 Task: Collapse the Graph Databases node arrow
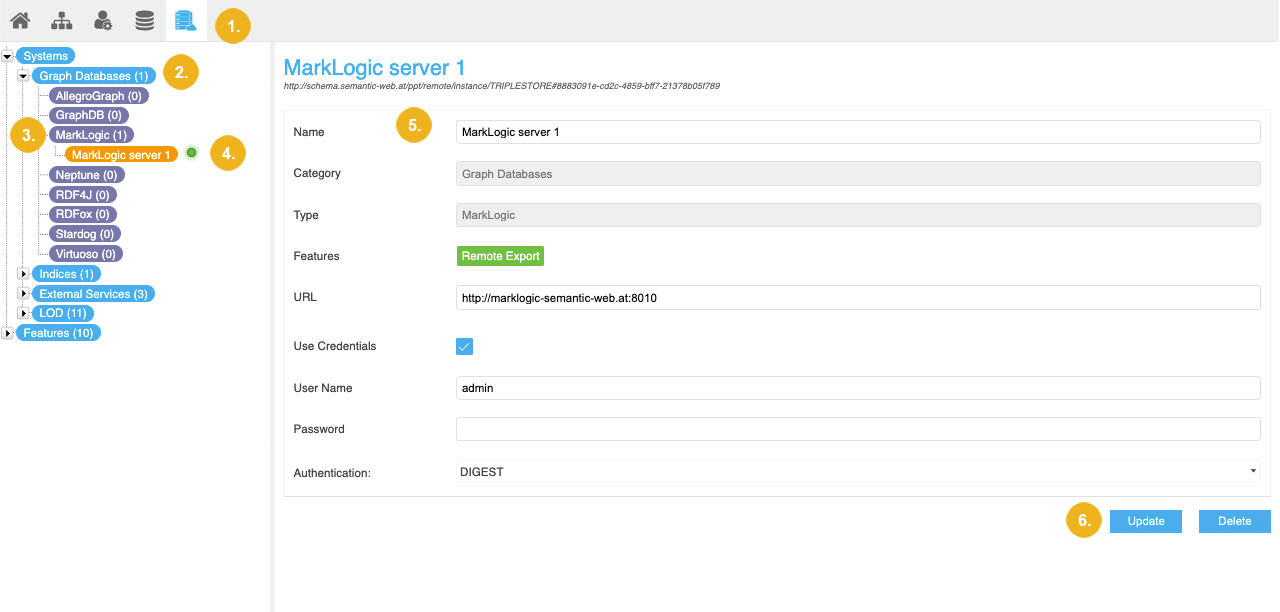22,76
